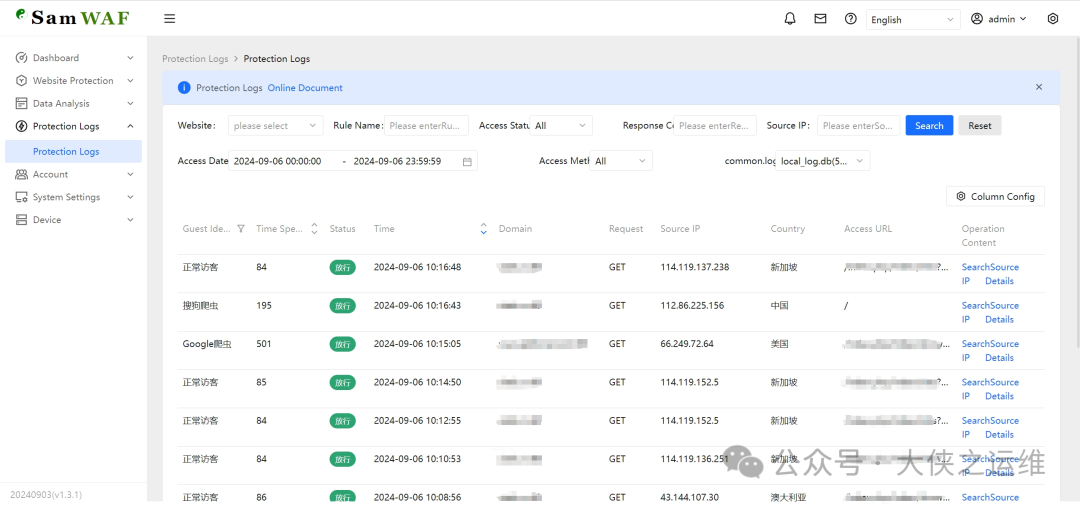Open the Dashboard sidebar menu
The image size is (1080, 506).
(56, 58)
